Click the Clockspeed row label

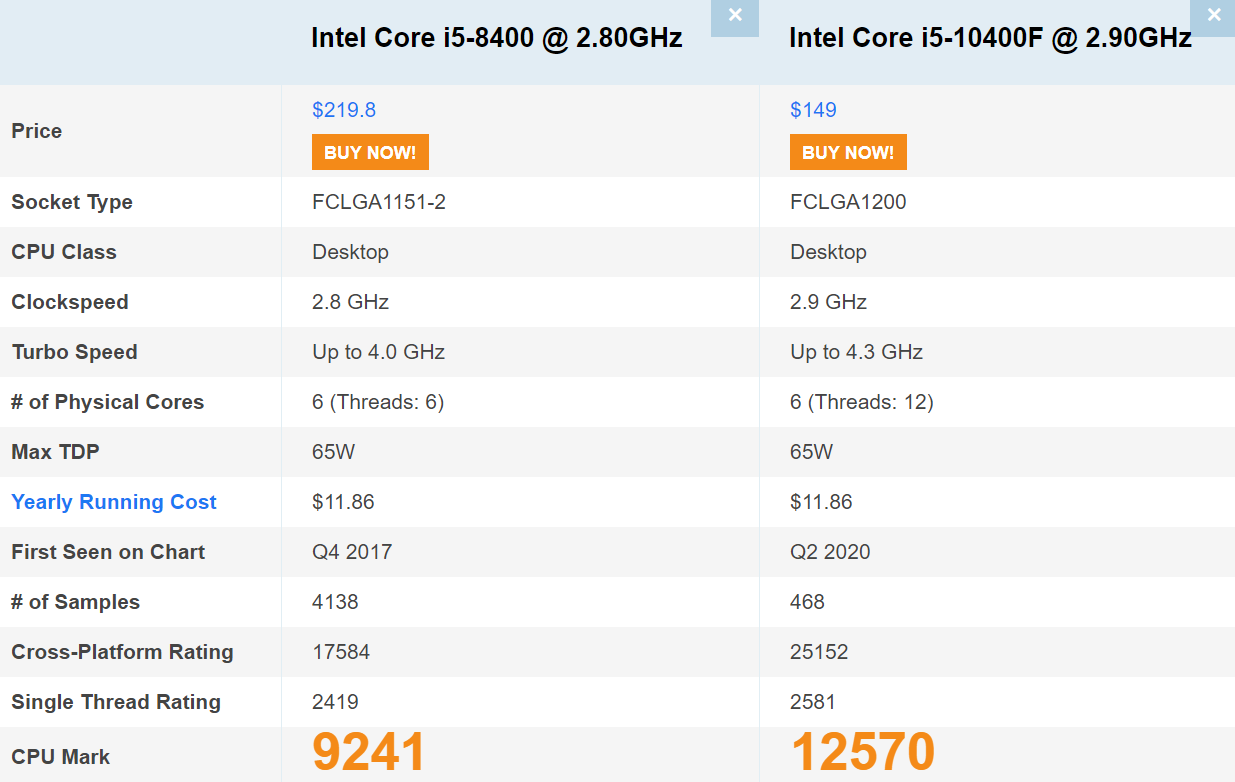pos(70,302)
